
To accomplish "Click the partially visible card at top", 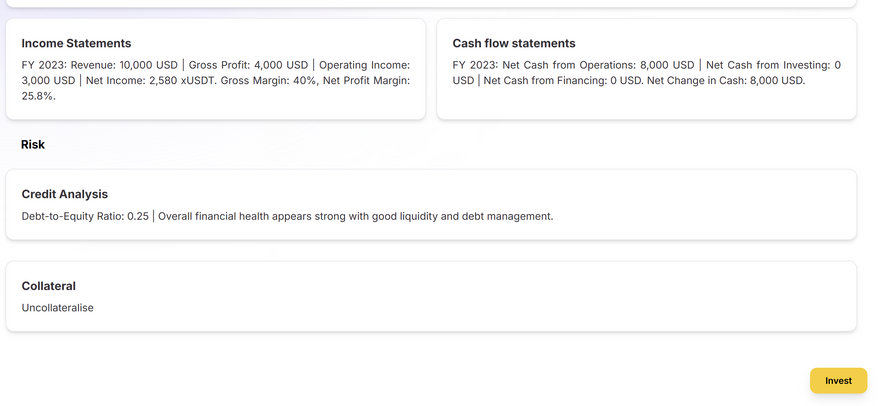I will pos(431,3).
